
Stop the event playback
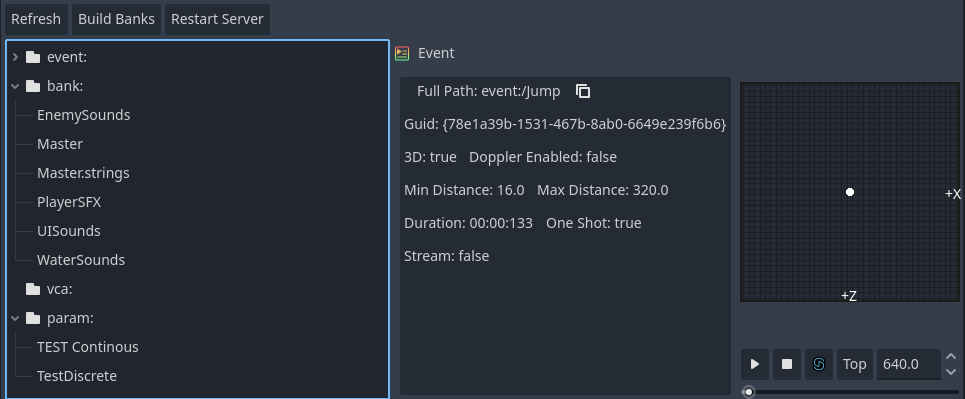coord(787,365)
